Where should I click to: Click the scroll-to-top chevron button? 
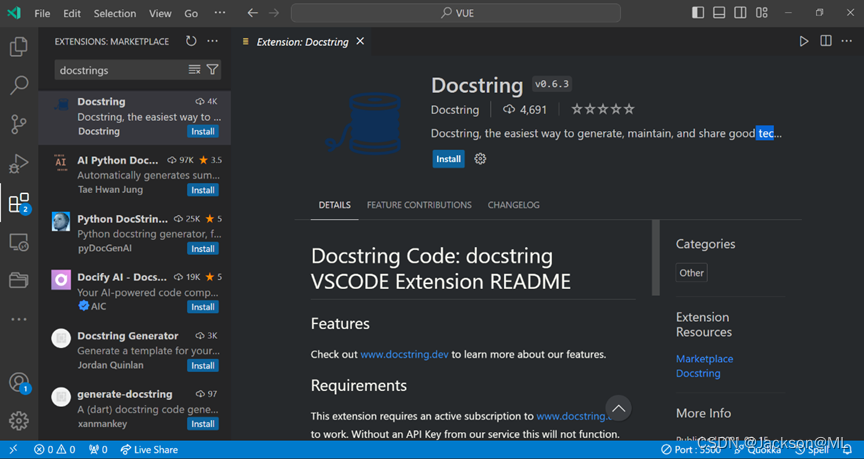618,408
